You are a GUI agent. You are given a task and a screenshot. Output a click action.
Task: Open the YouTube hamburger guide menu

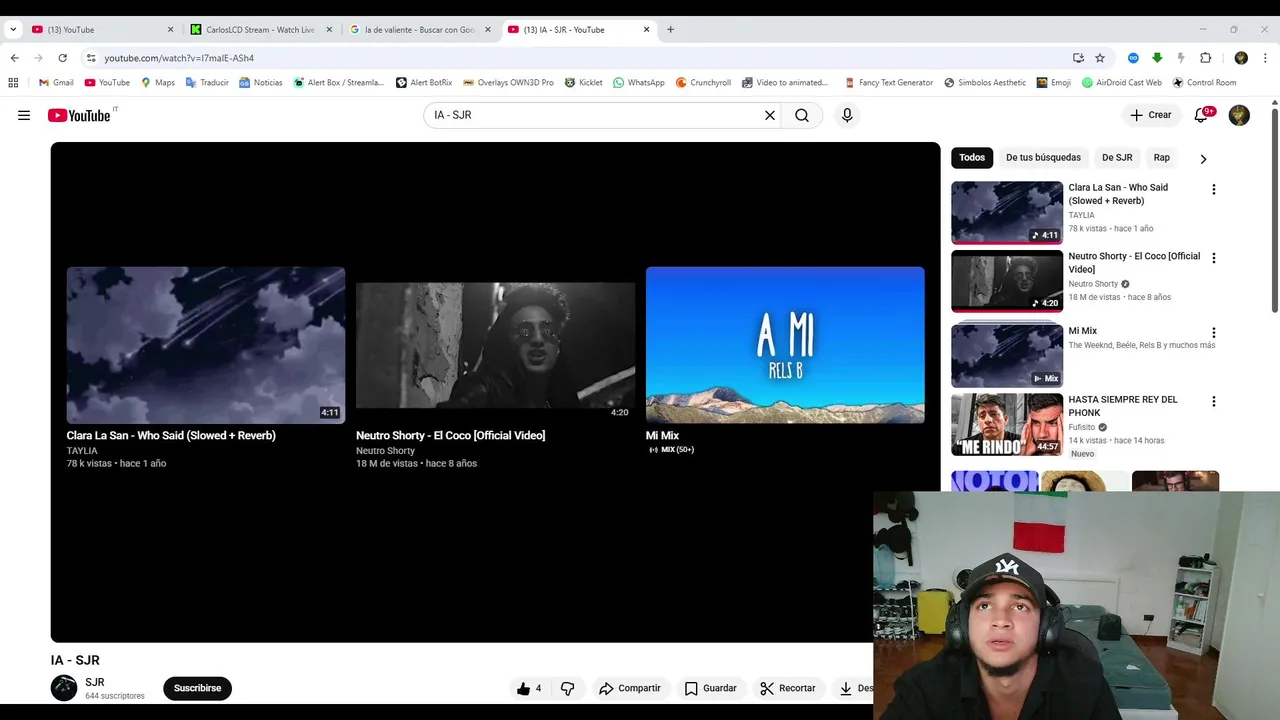[x=24, y=115]
